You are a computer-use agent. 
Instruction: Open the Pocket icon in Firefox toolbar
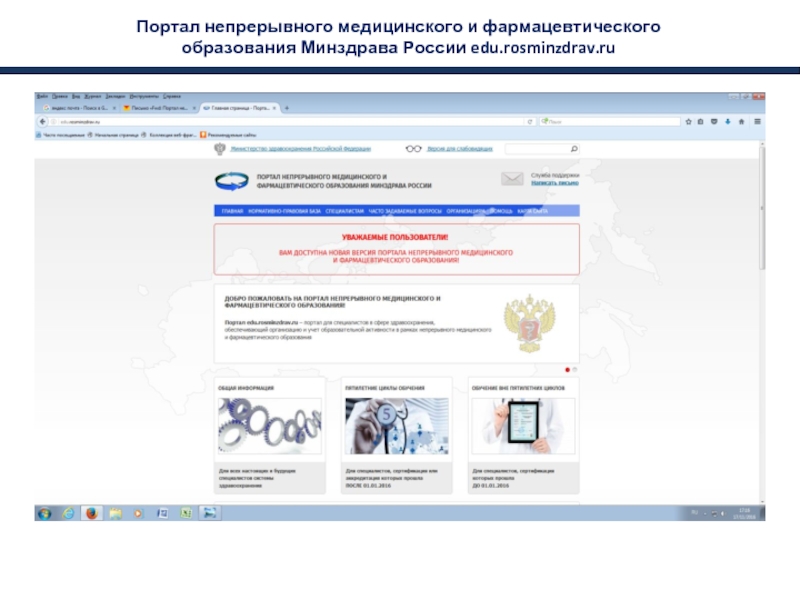(714, 121)
